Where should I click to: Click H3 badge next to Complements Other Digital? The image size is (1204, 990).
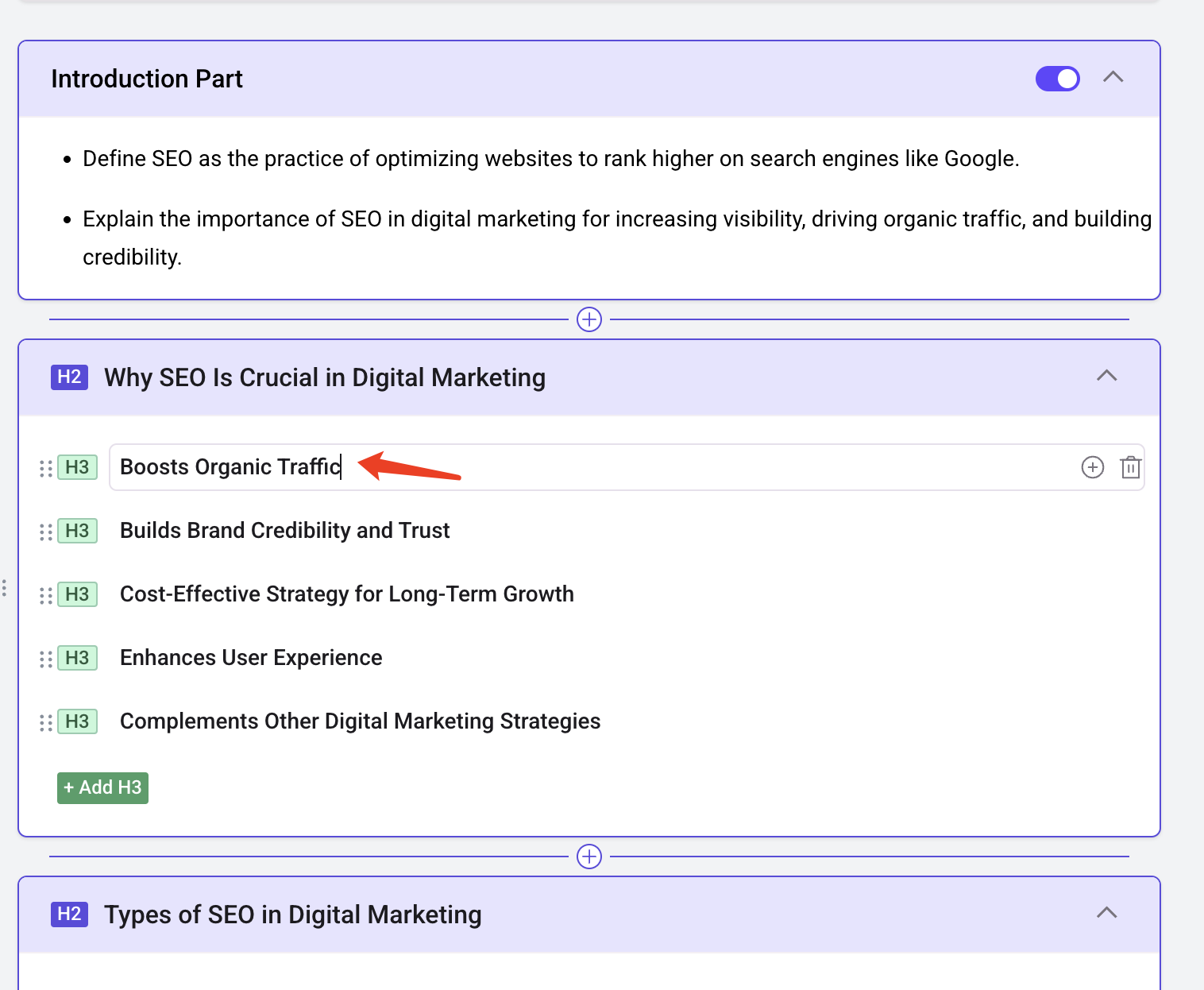77,721
